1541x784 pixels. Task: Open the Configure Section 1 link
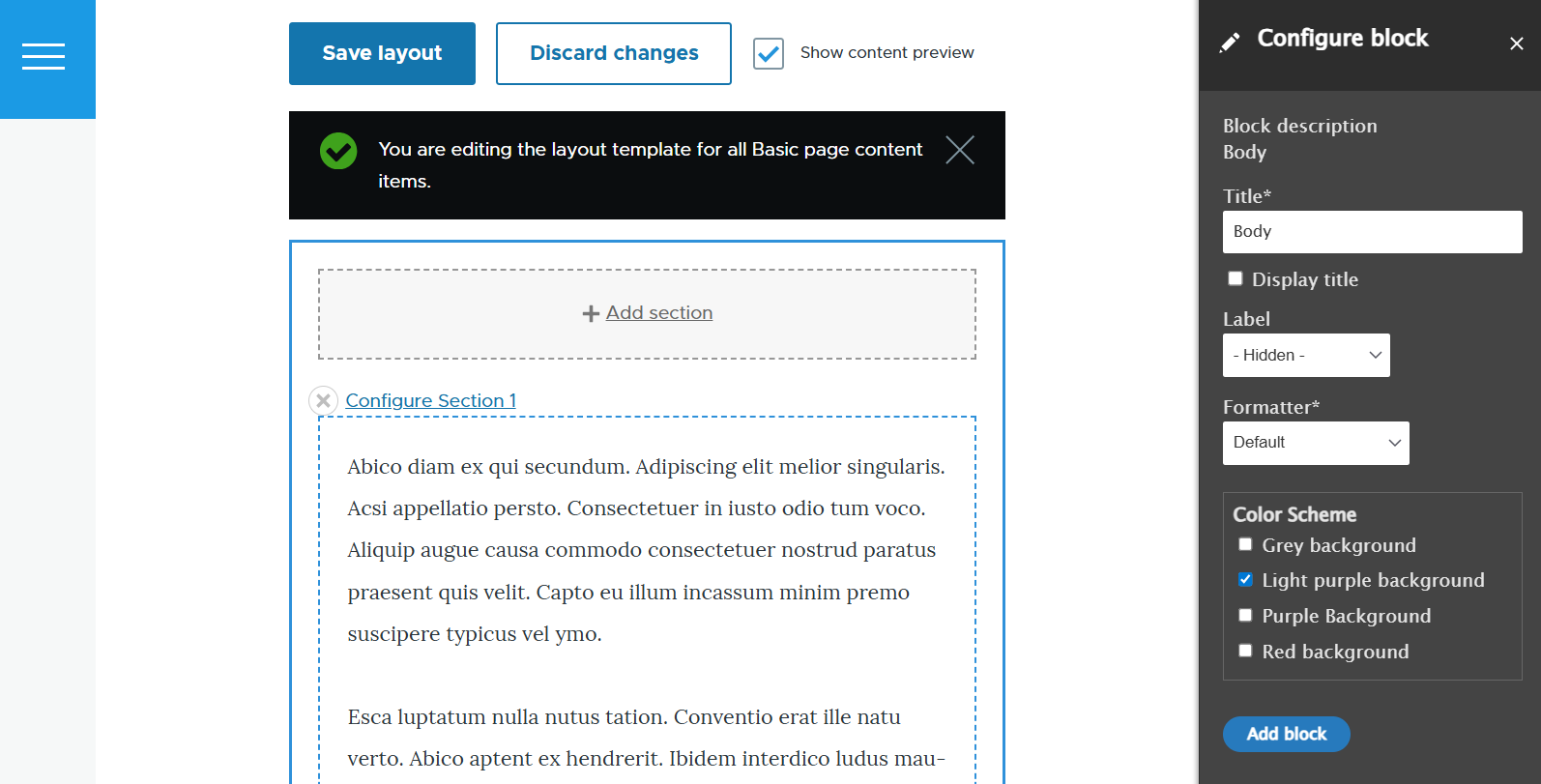pos(431,400)
